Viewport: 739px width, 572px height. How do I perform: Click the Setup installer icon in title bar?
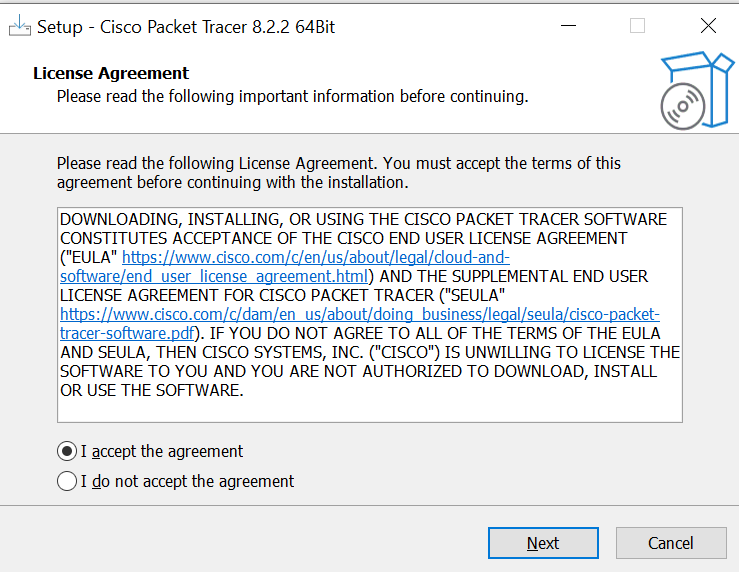coord(19,27)
